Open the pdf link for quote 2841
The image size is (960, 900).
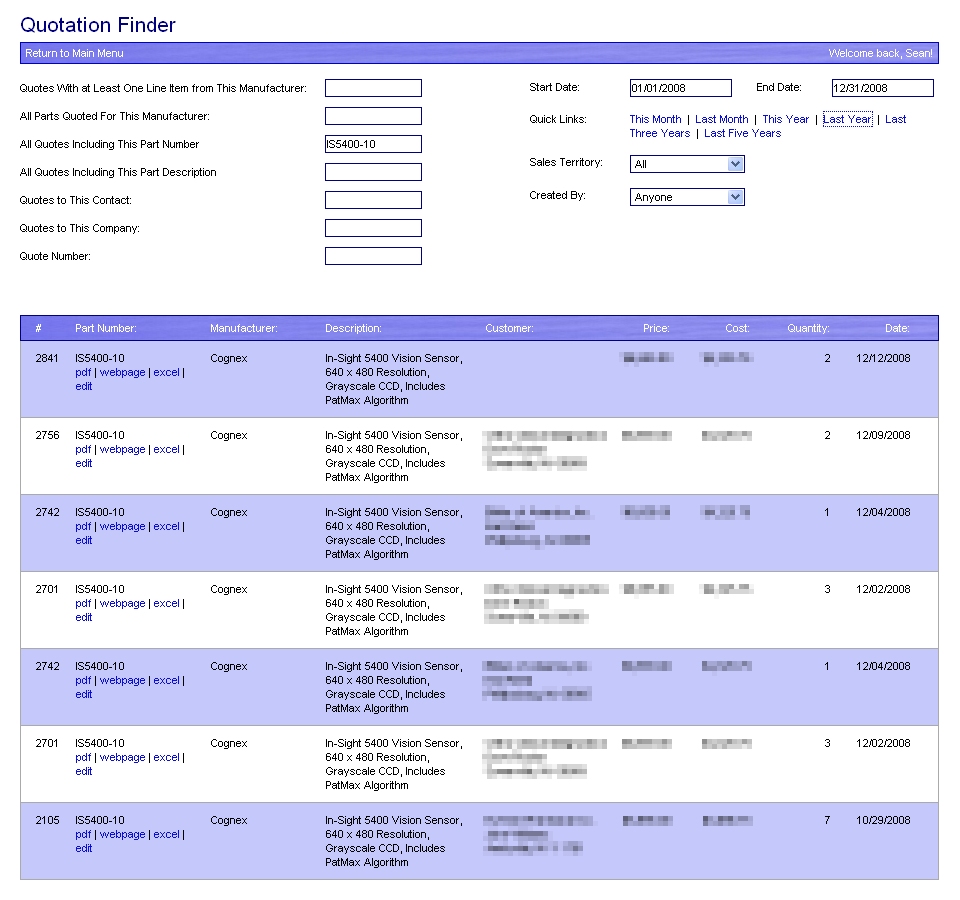click(83, 372)
